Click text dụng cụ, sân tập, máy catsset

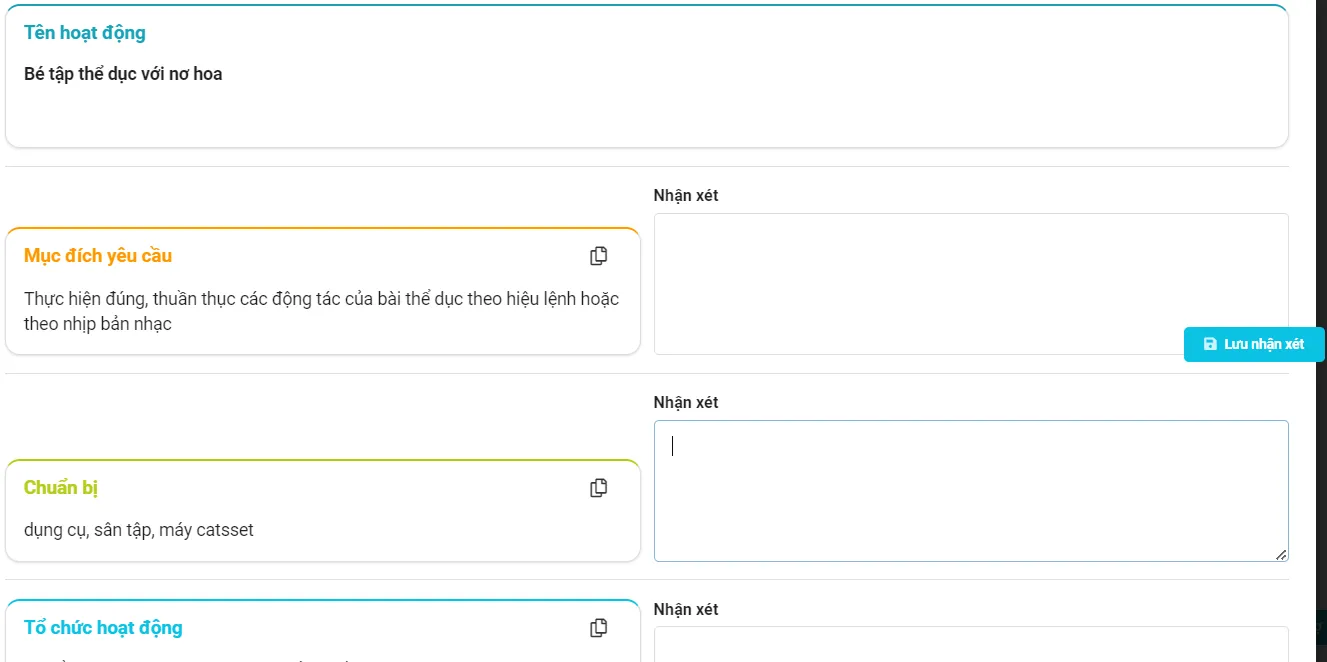[139, 530]
